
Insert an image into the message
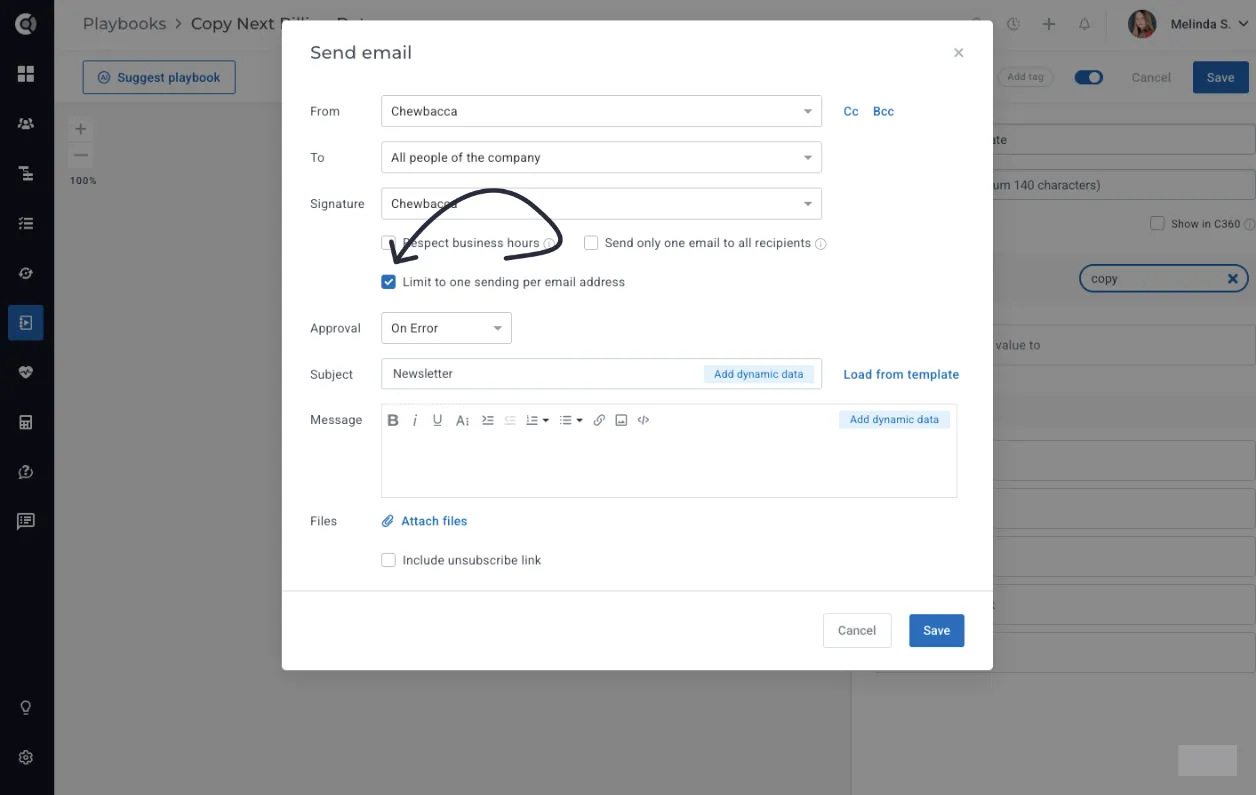tap(621, 421)
